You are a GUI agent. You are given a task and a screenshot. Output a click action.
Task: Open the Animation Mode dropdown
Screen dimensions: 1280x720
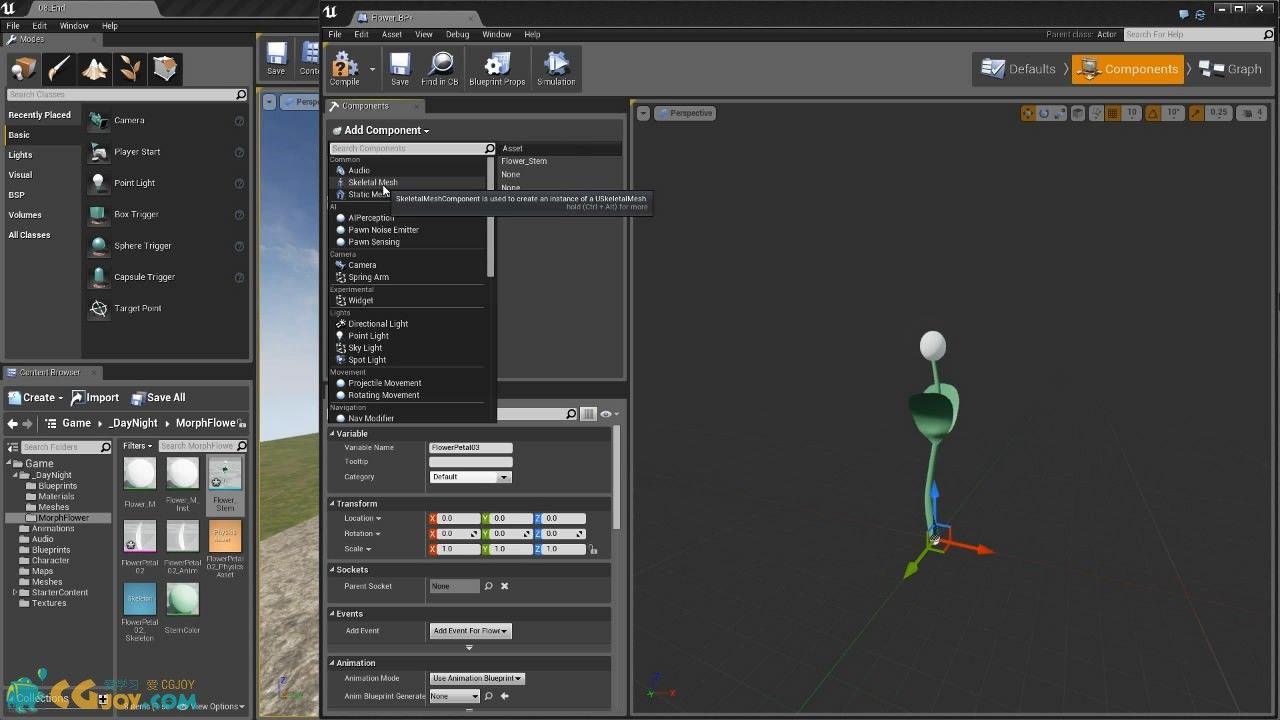point(477,678)
